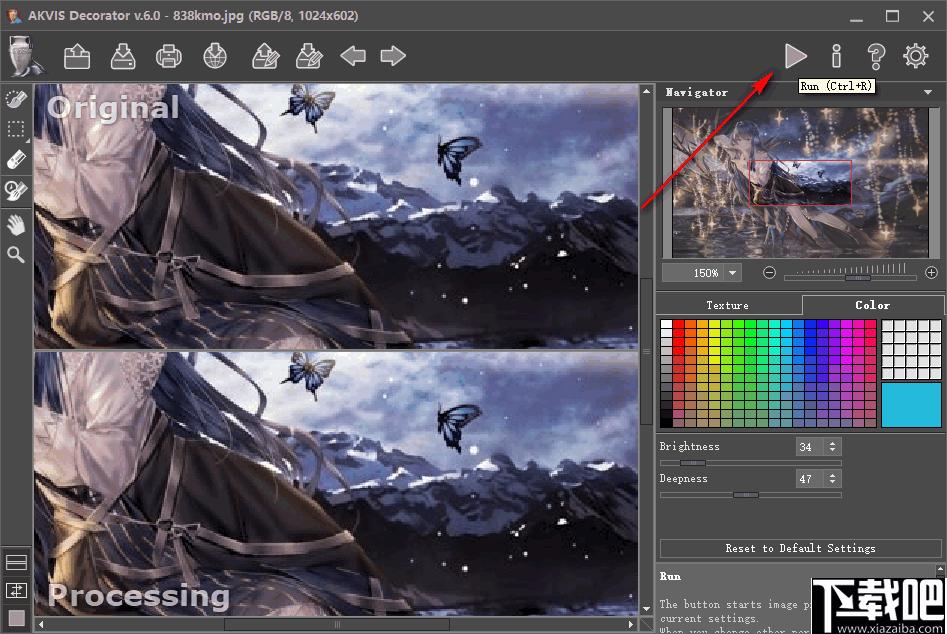This screenshot has height=634, width=947.
Task: Select the Eraser tool
Action: click(16, 160)
